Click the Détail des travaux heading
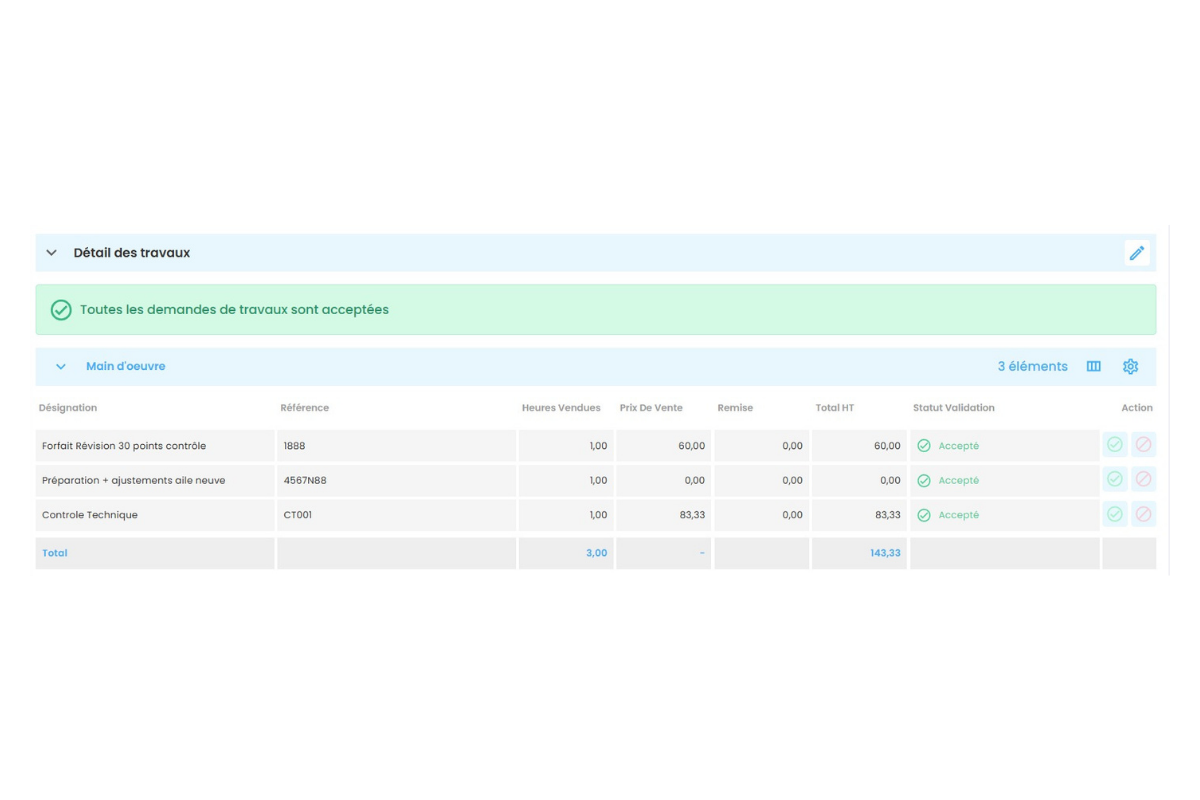Screen dimensions: 1200x800 coord(132,253)
